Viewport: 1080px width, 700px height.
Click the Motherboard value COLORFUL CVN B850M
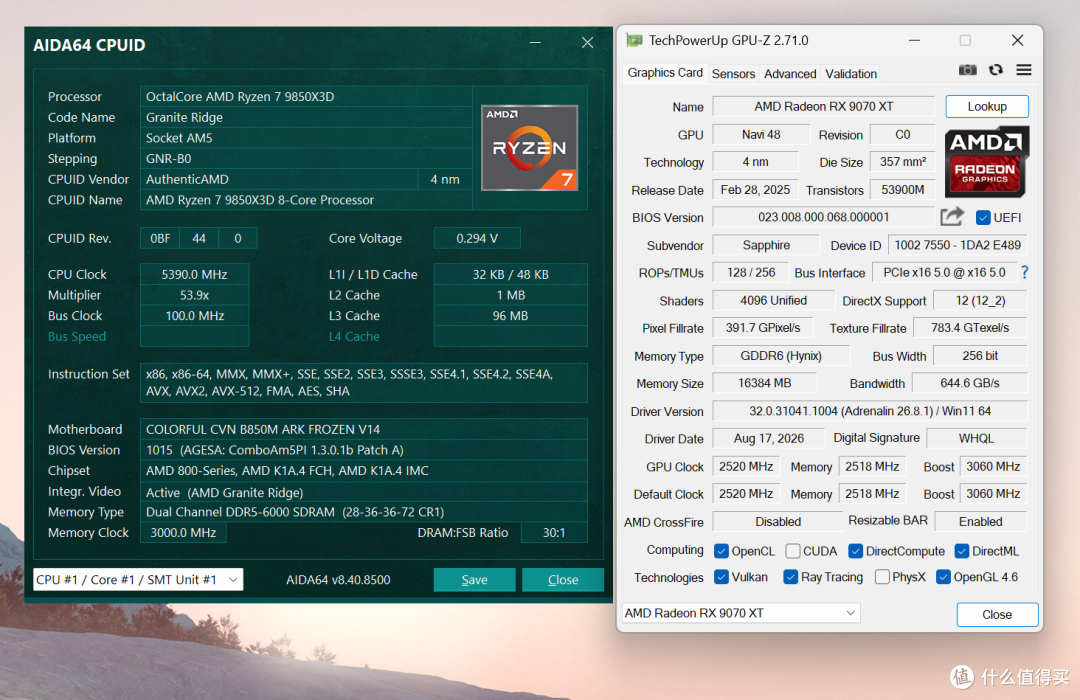click(364, 429)
